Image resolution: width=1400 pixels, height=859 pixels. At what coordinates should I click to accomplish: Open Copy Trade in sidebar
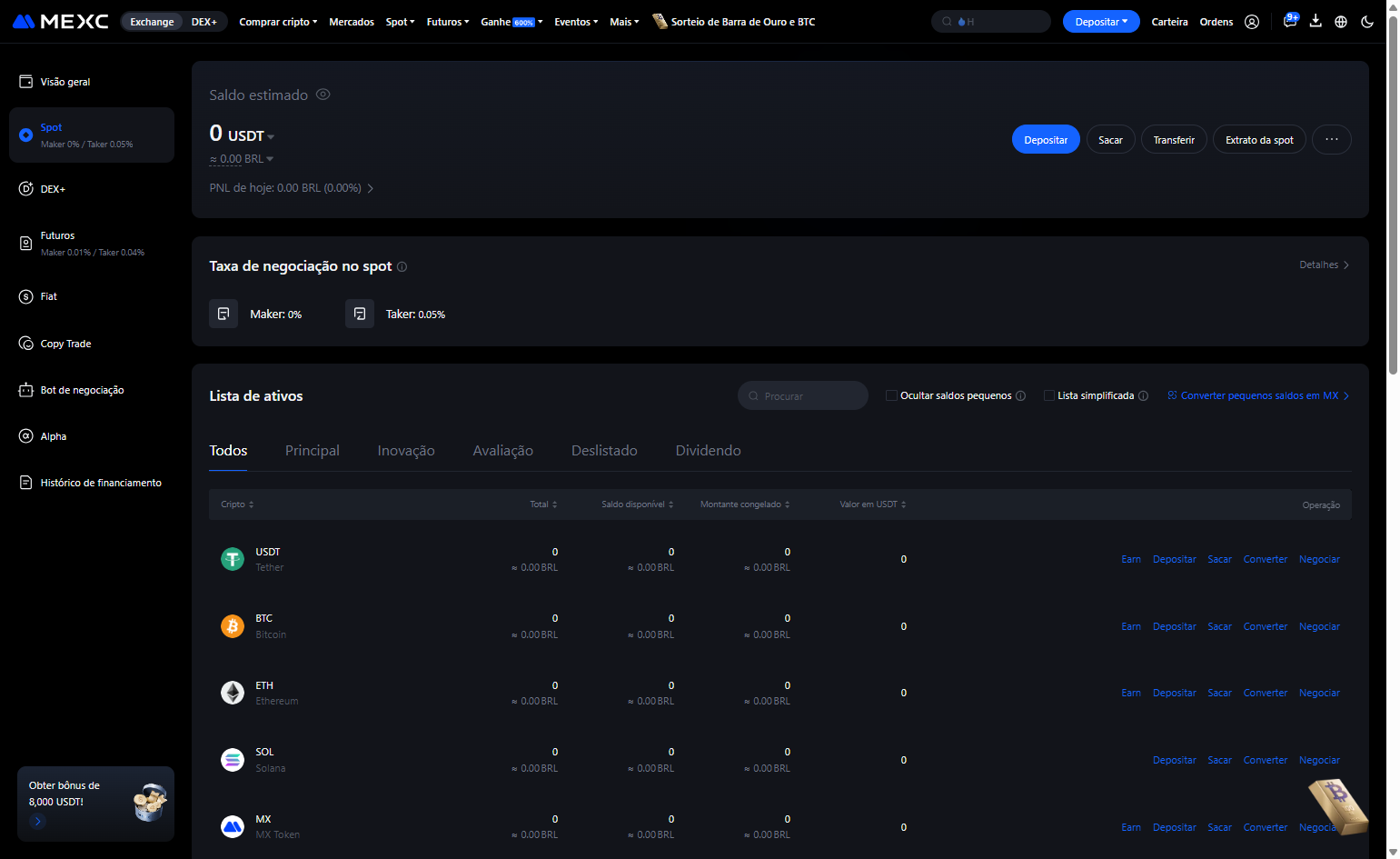[x=92, y=344]
